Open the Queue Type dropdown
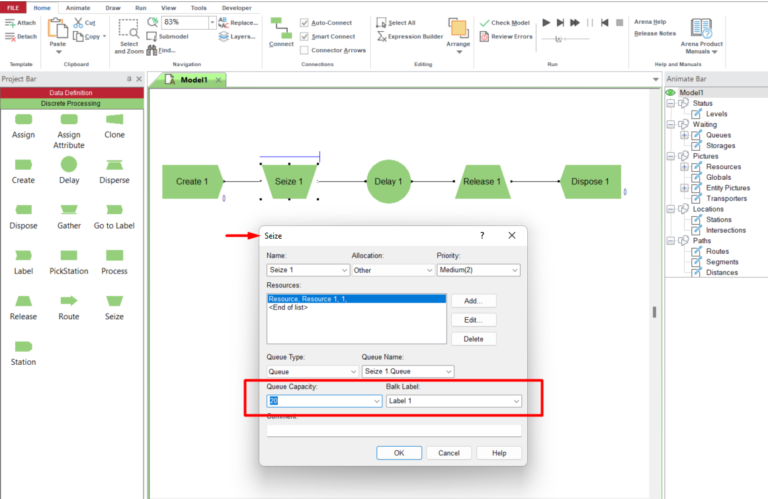 pyautogui.click(x=353, y=372)
